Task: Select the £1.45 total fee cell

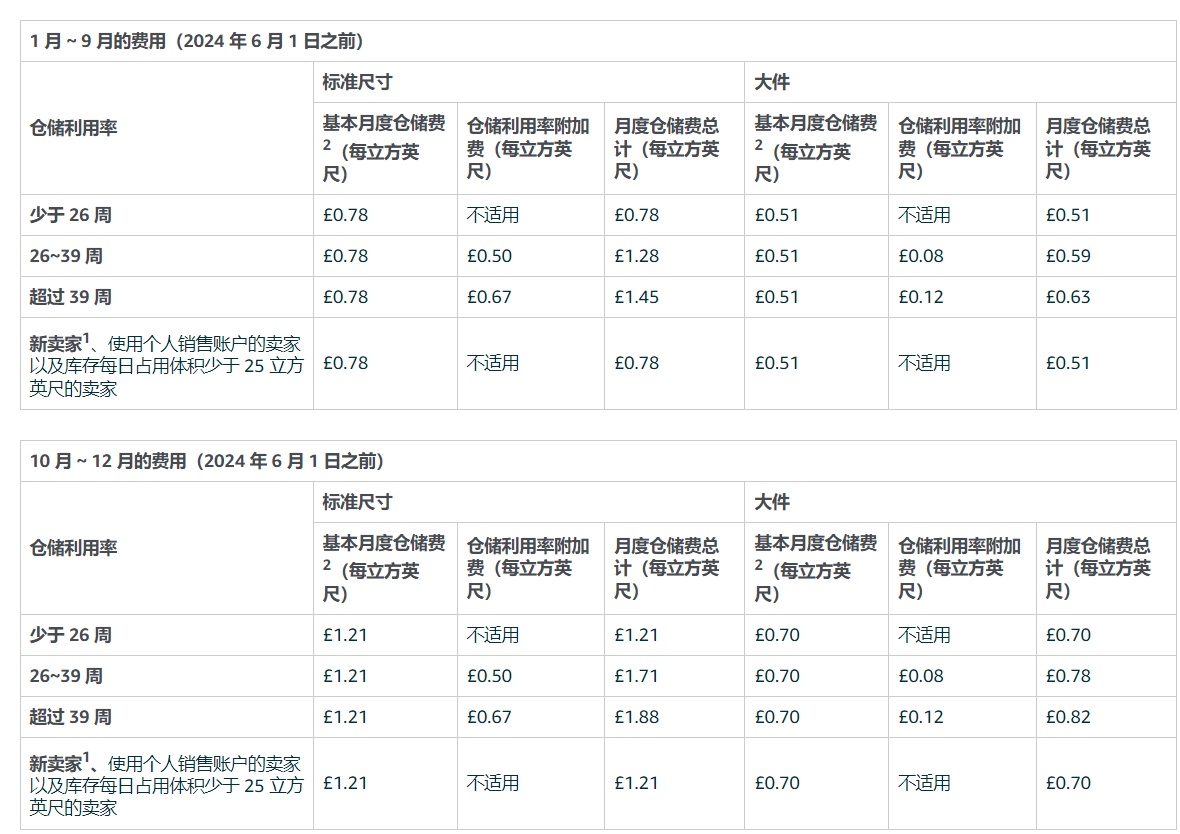Action: pyautogui.click(x=637, y=297)
